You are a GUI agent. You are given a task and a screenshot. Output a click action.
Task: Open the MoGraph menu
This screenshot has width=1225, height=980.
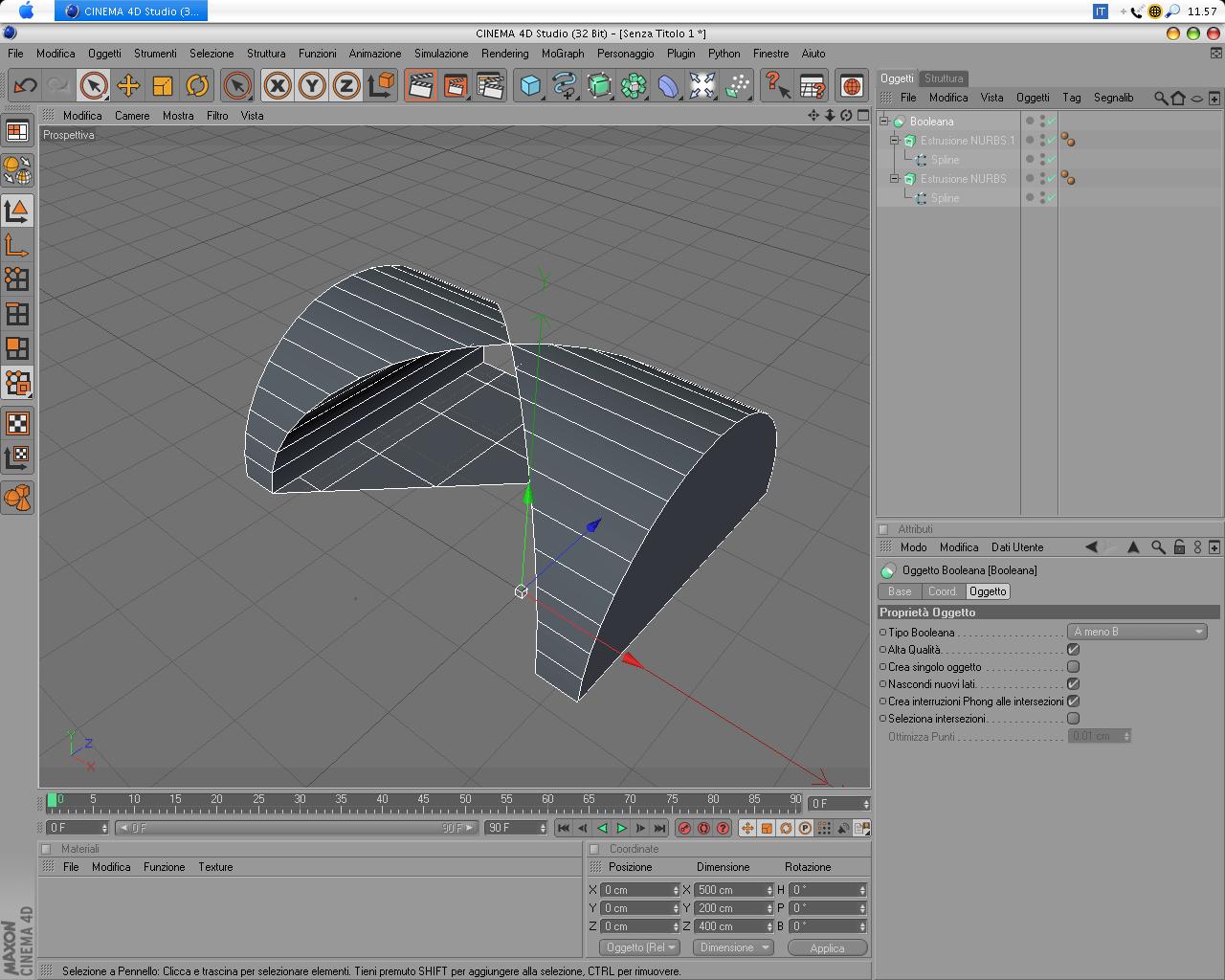pos(562,54)
